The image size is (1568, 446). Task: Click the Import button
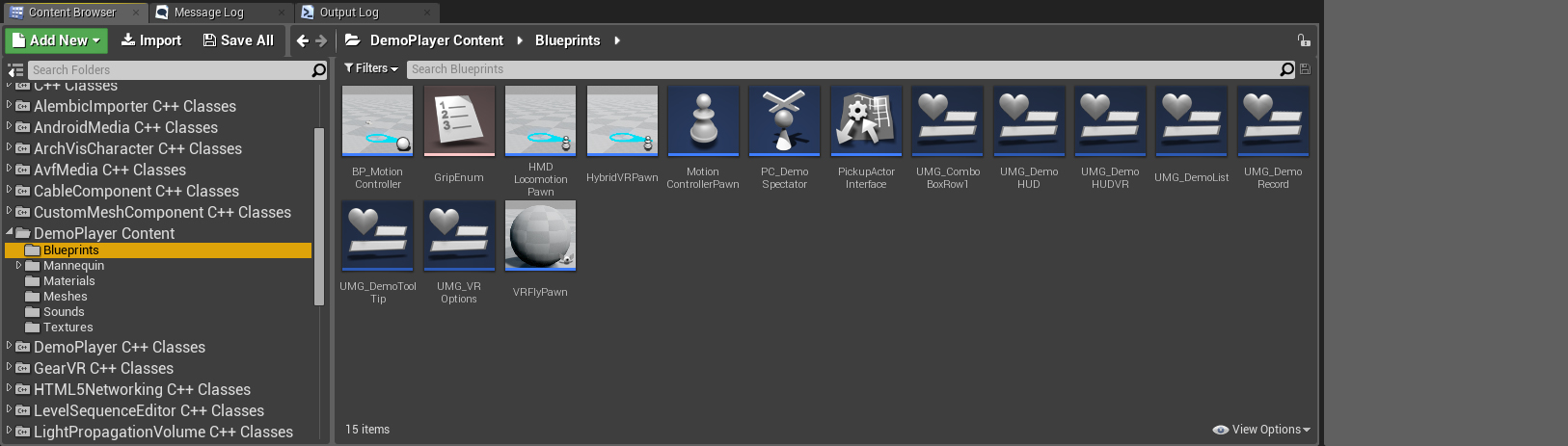pos(151,40)
